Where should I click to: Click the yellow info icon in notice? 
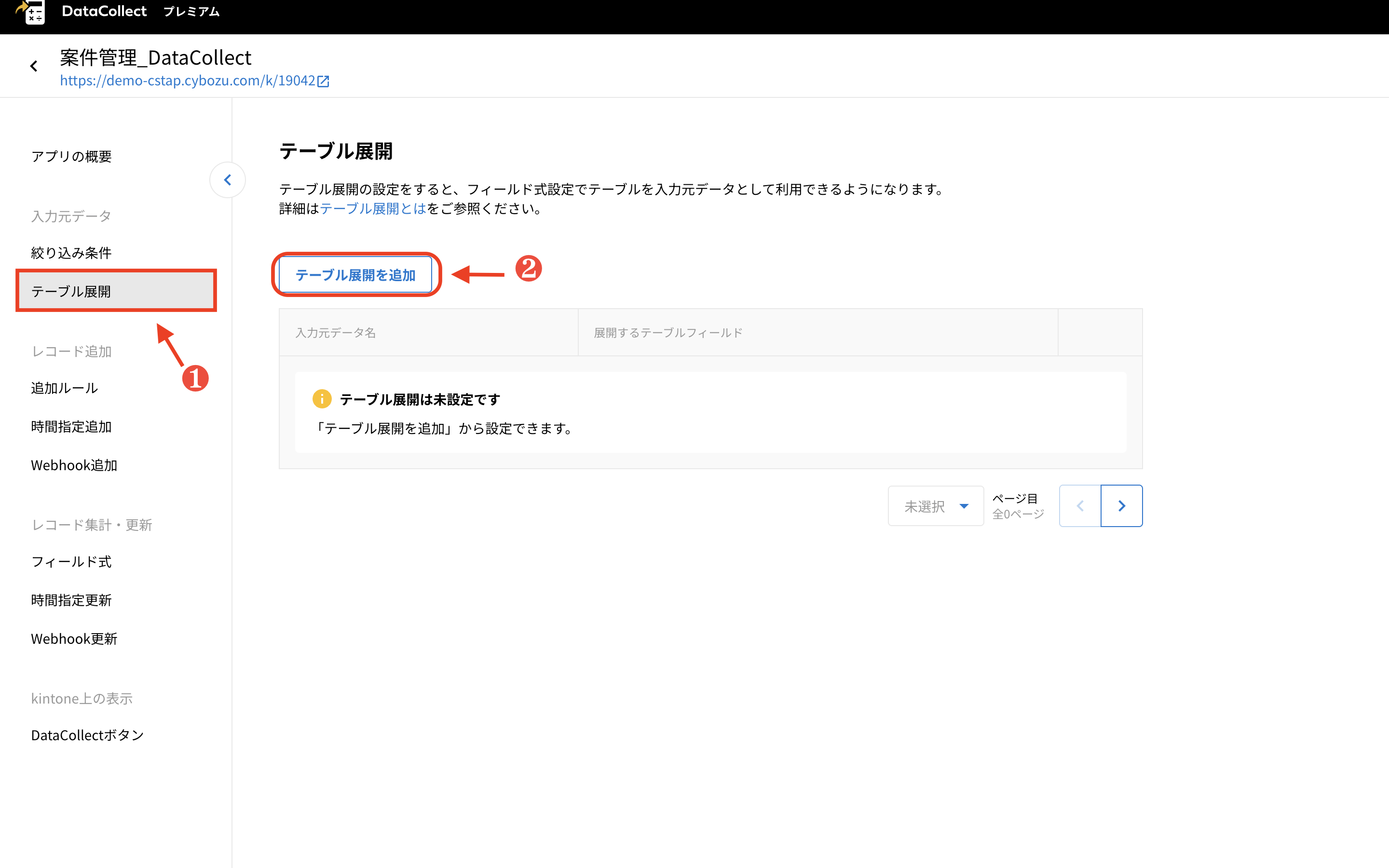(x=322, y=399)
